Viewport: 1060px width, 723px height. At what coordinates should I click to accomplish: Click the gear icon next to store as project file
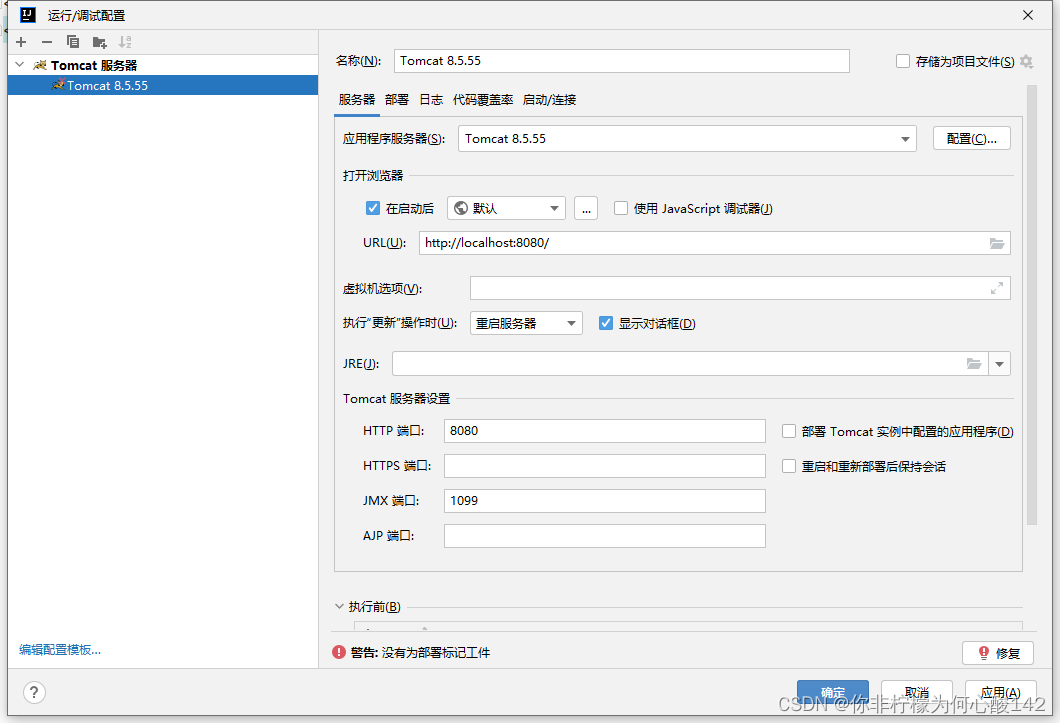[1027, 62]
